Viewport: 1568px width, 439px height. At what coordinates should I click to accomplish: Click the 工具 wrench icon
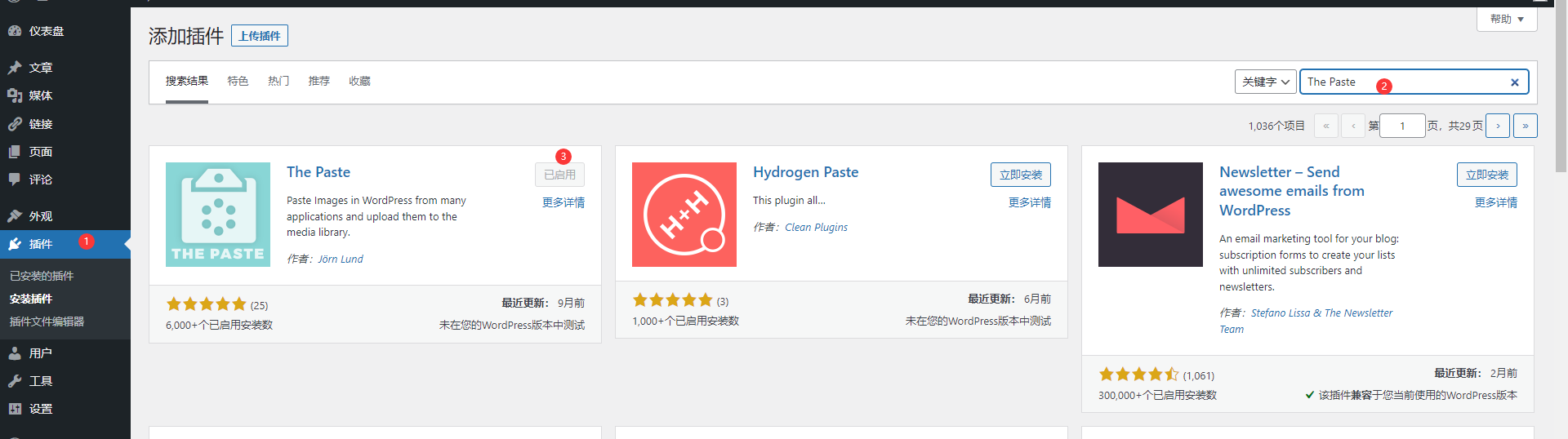pyautogui.click(x=15, y=381)
